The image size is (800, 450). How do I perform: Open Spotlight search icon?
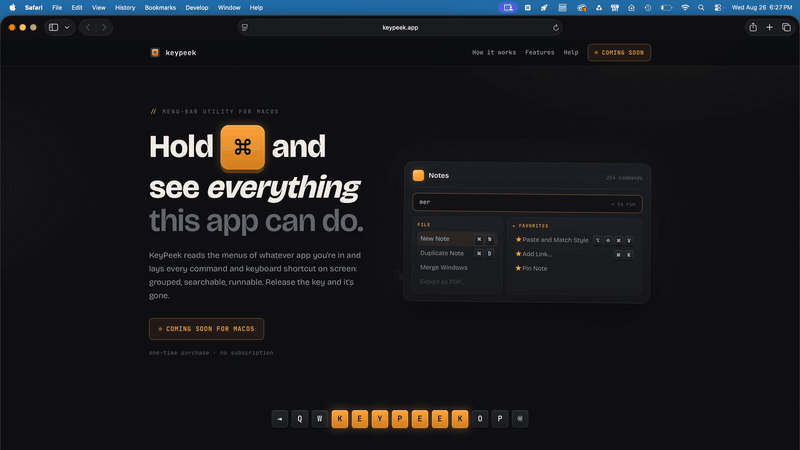[701, 8]
